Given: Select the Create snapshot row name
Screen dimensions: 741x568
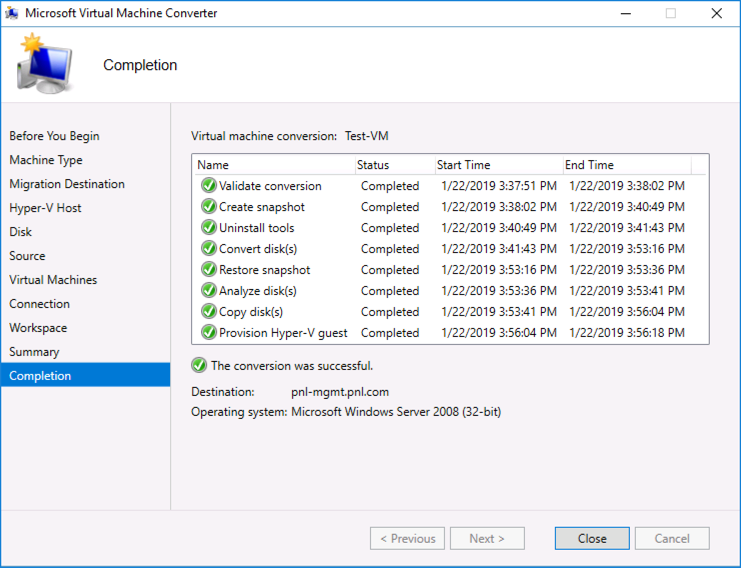Looking at the screenshot, I should pyautogui.click(x=262, y=207).
